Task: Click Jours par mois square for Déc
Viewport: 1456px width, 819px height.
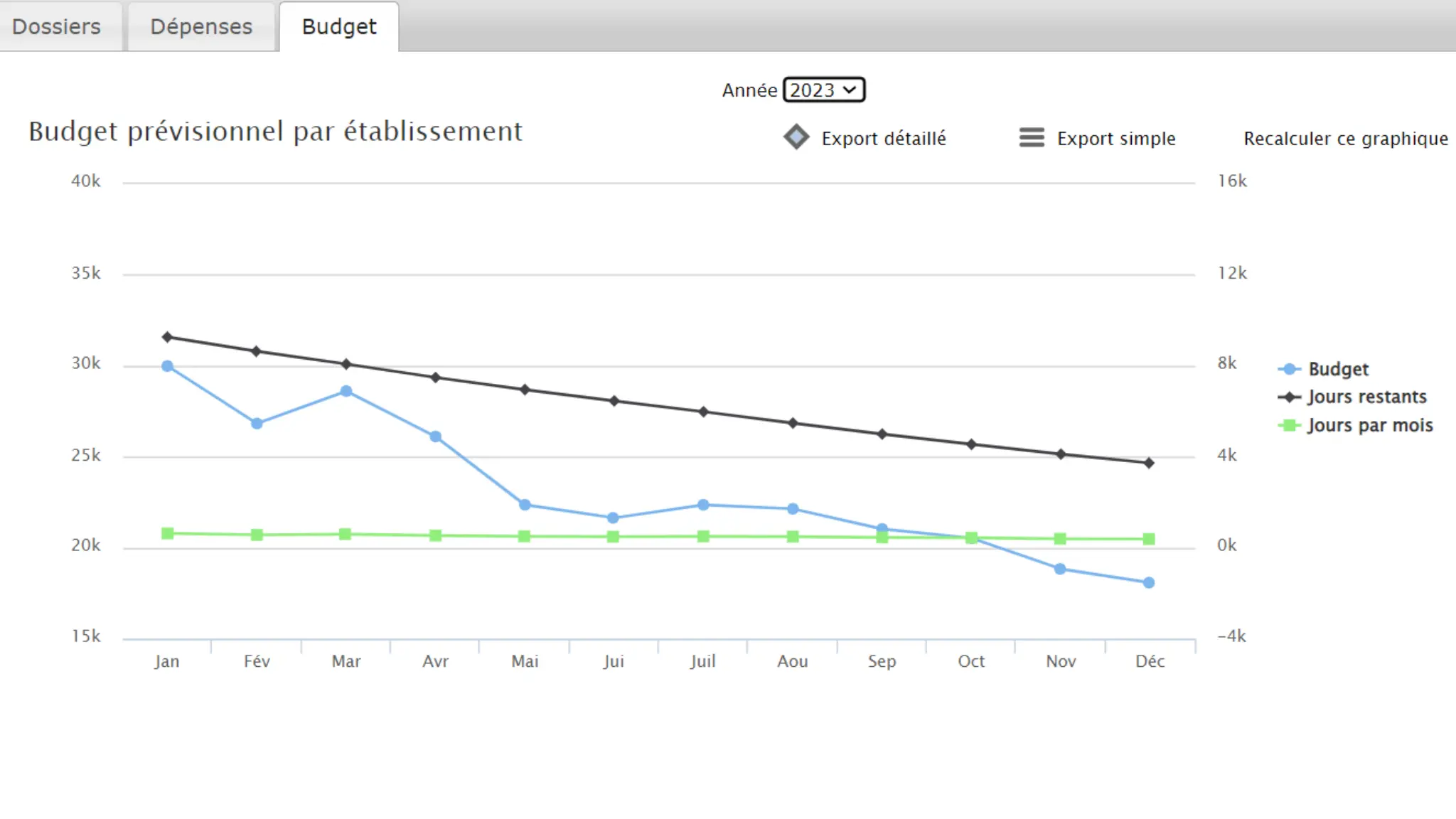Action: point(1149,539)
